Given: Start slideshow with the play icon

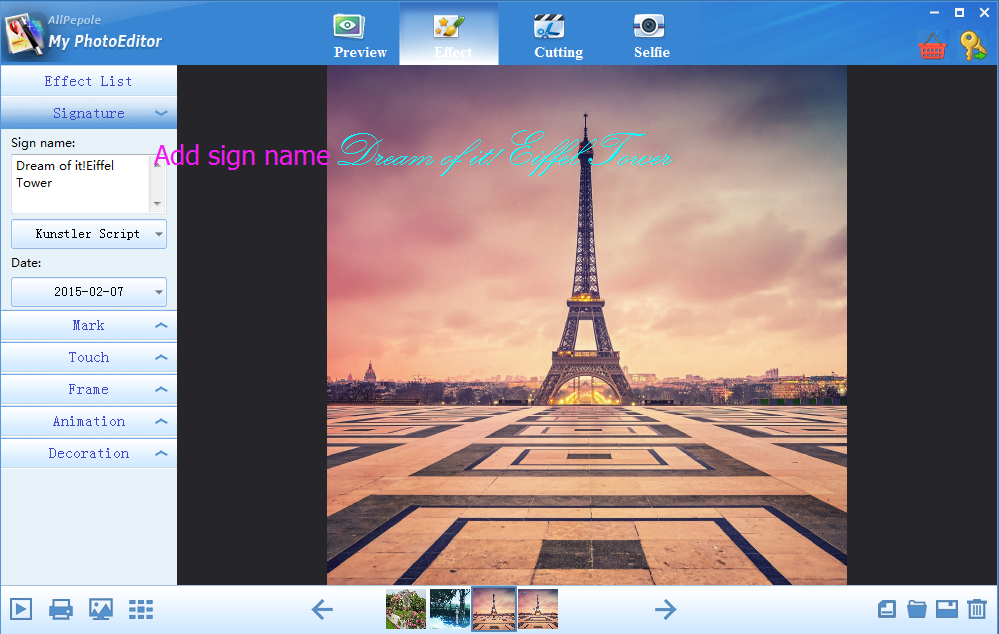Looking at the screenshot, I should (x=20, y=609).
